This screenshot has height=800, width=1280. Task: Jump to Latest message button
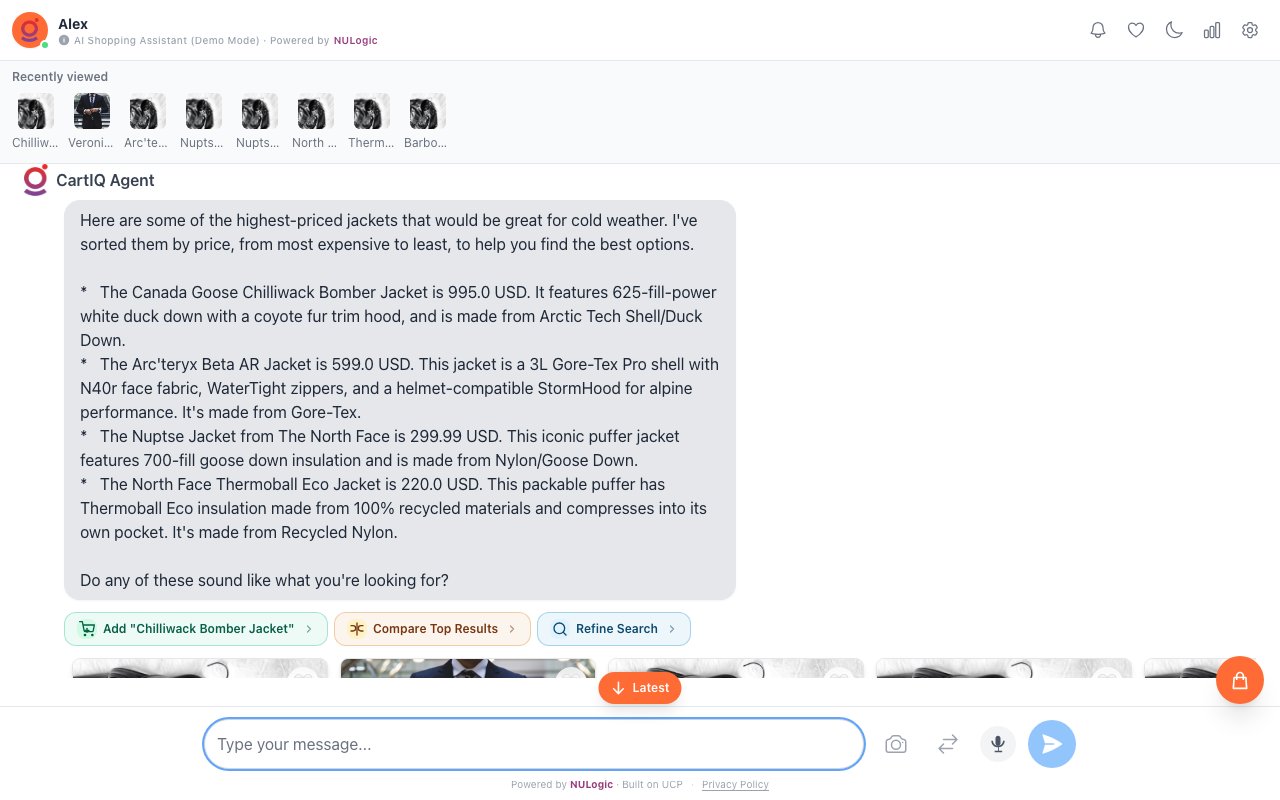640,688
